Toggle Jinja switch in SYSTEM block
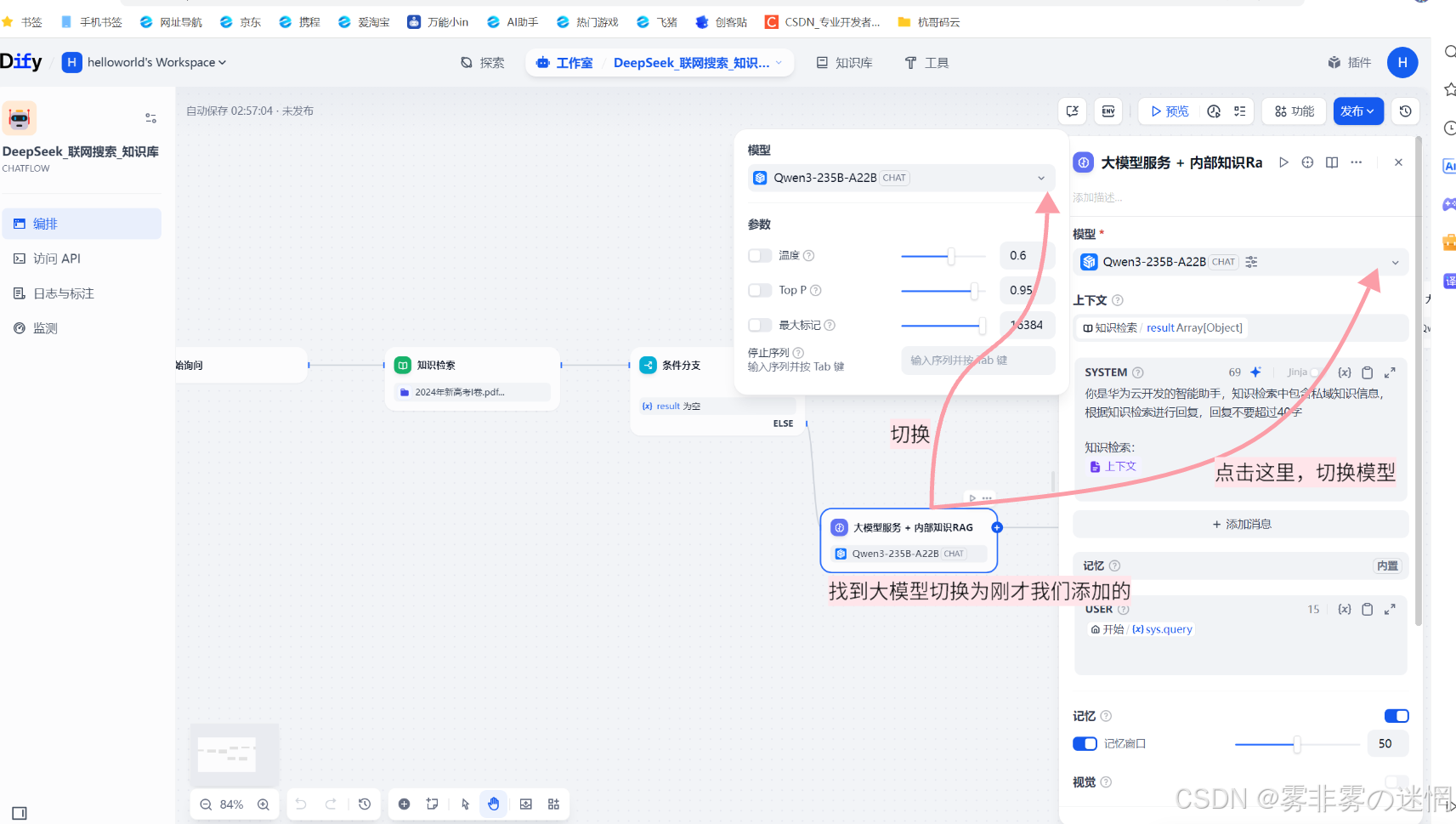 (x=1316, y=372)
